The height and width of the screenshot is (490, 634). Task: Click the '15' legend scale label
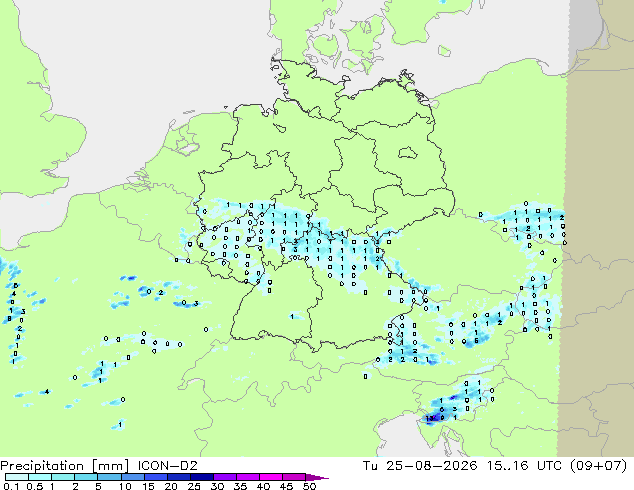pyautogui.click(x=148, y=486)
